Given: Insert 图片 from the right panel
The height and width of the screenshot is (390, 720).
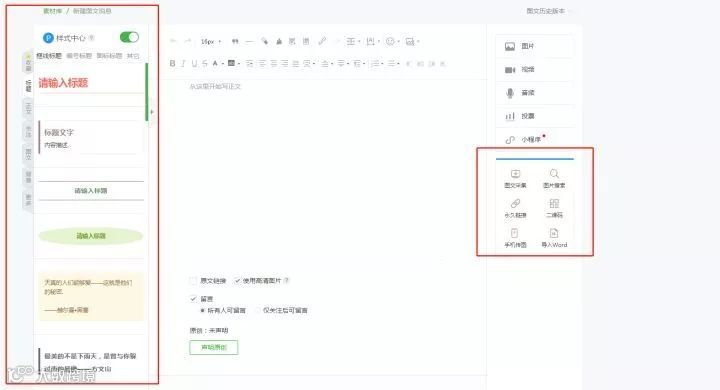Looking at the screenshot, I should (534, 46).
